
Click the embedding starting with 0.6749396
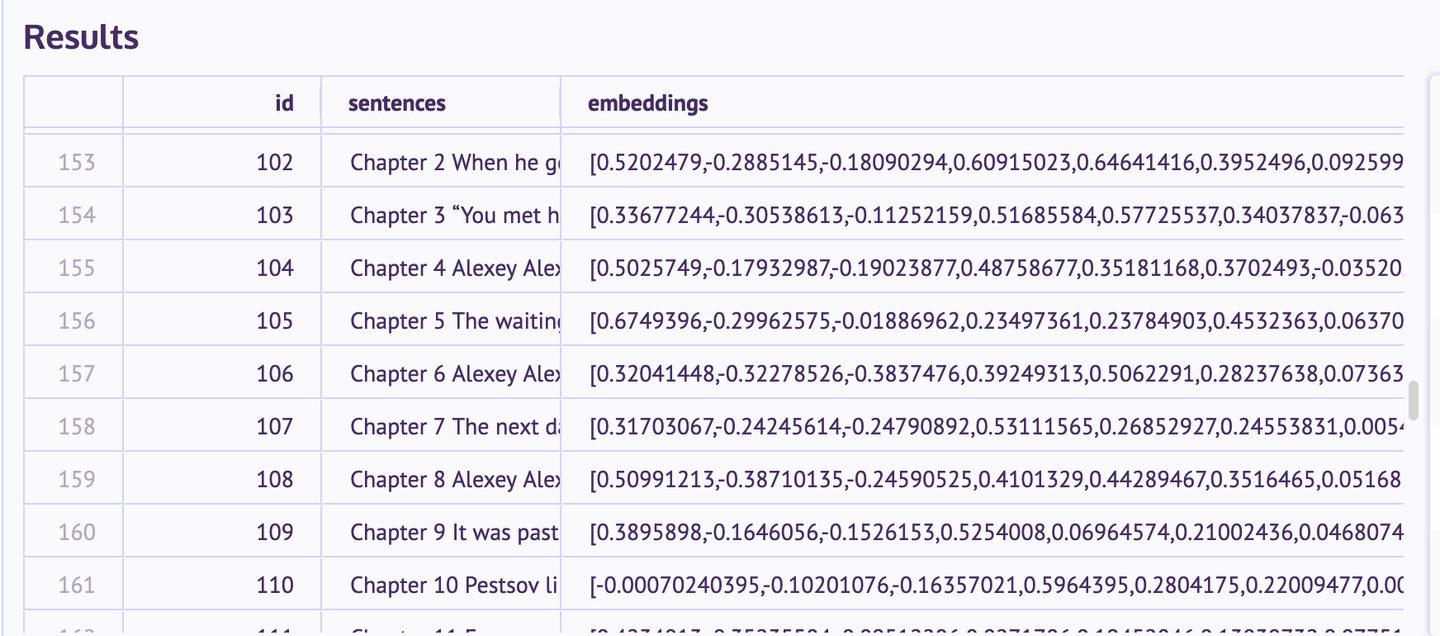click(982, 321)
